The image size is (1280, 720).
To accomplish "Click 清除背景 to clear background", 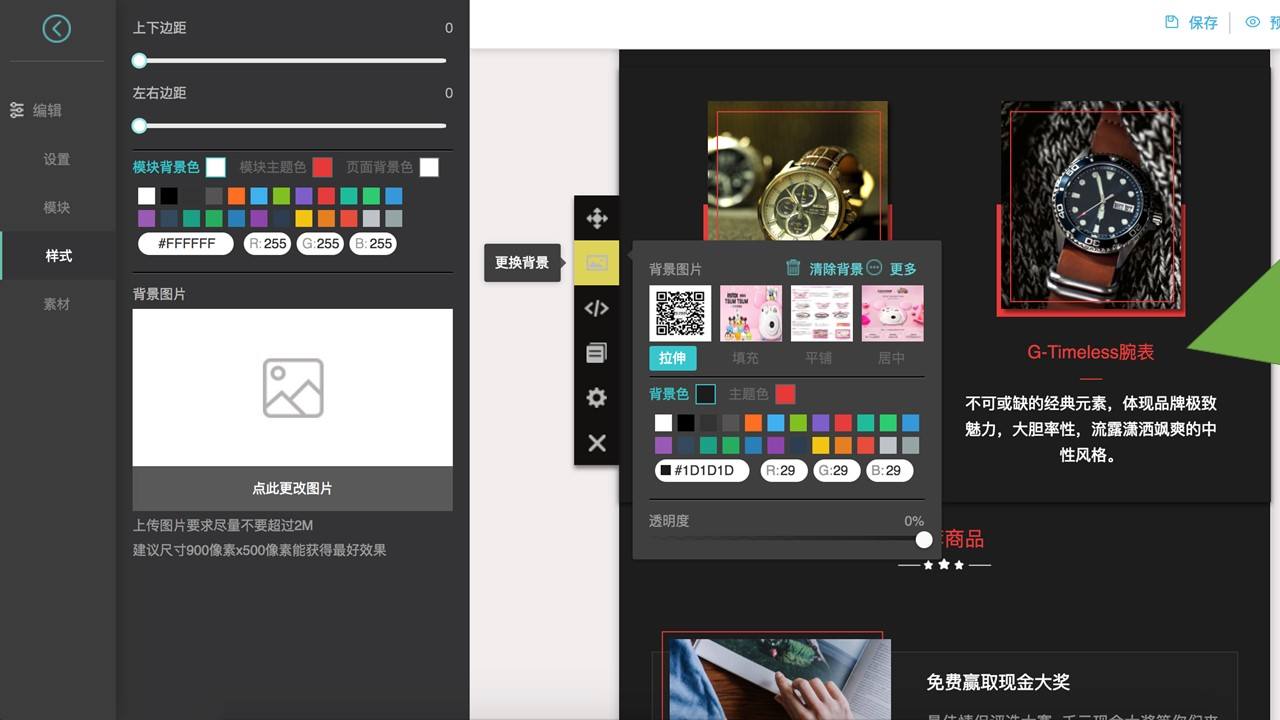I will point(836,269).
